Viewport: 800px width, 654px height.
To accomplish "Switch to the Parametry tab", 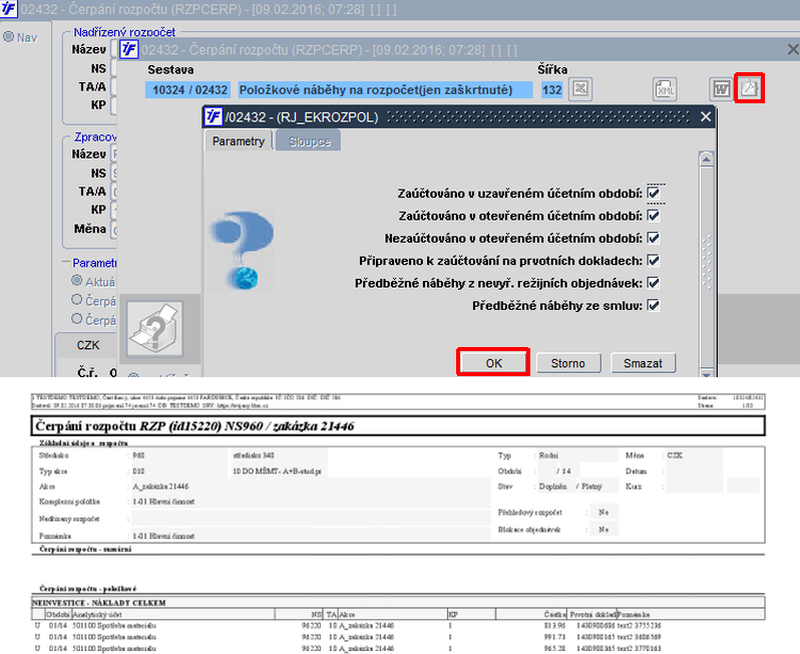I will pyautogui.click(x=238, y=141).
